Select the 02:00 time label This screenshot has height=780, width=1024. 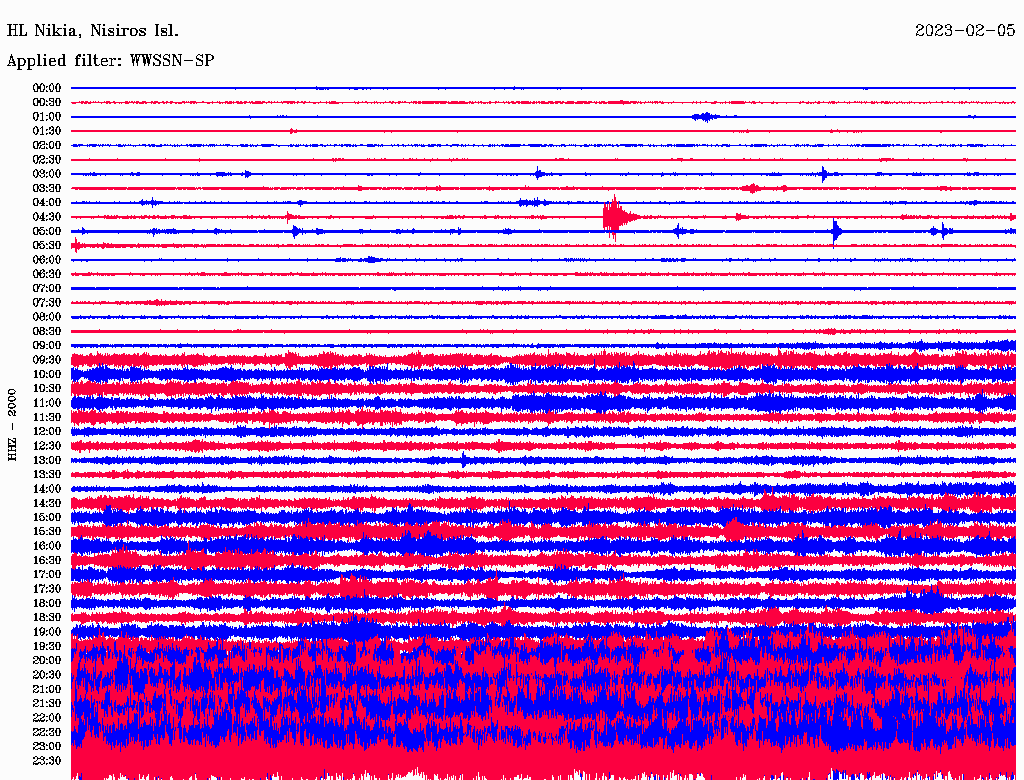(46, 145)
